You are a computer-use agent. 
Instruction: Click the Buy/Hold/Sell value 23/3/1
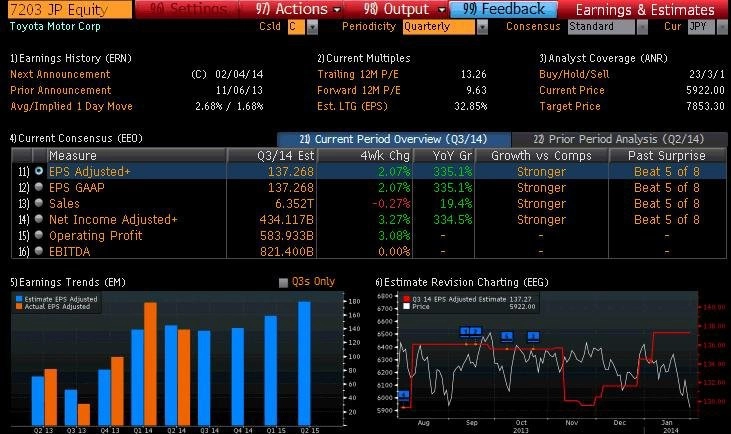pos(707,74)
